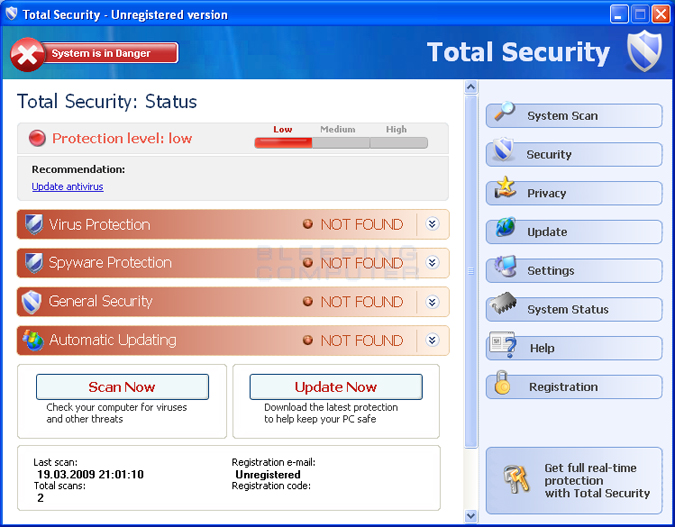Open the Update section
This screenshot has height=527, width=675.
[574, 232]
